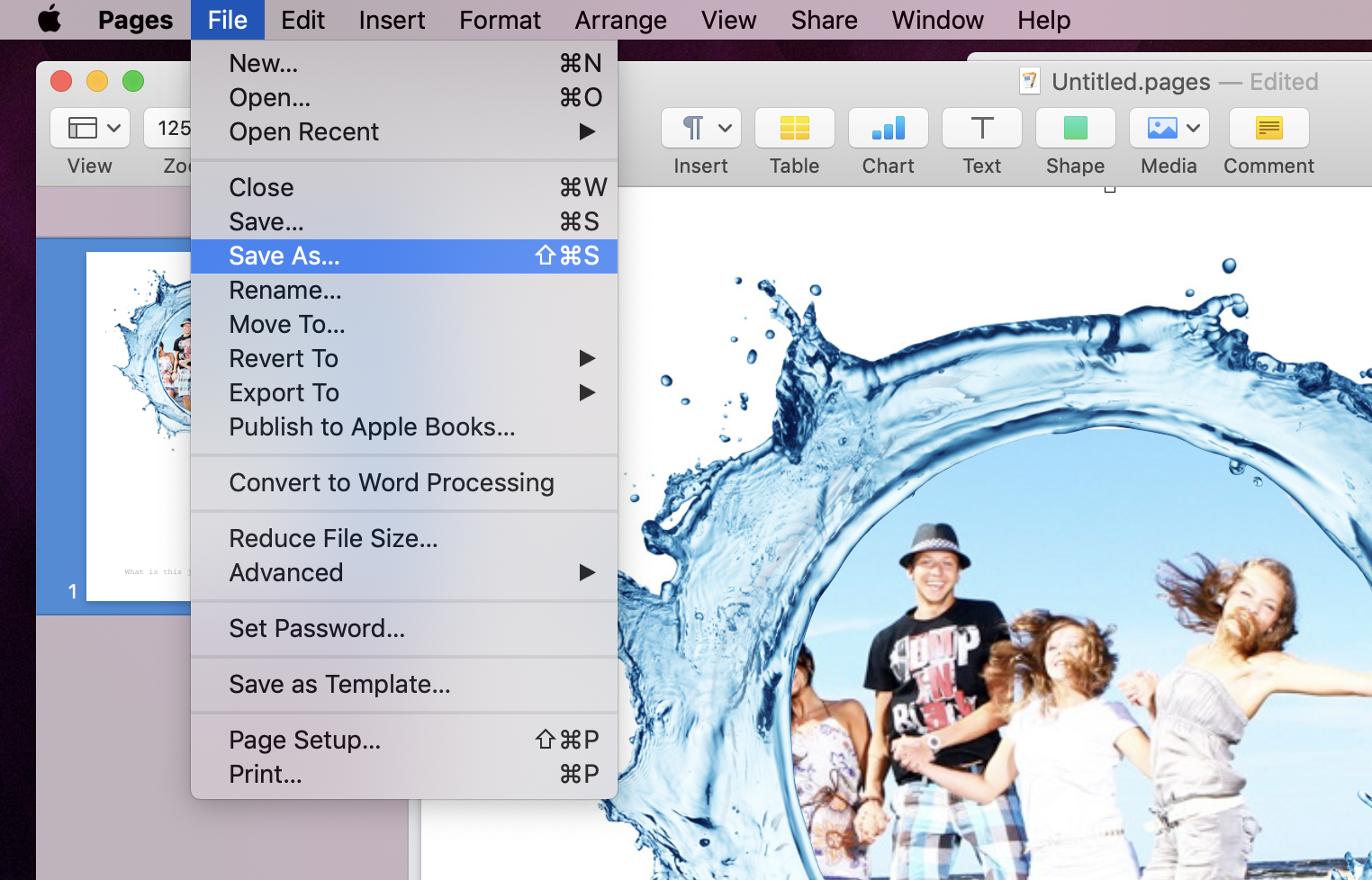Open the Window menu
Image resolution: width=1372 pixels, height=880 pixels.
pos(937,20)
